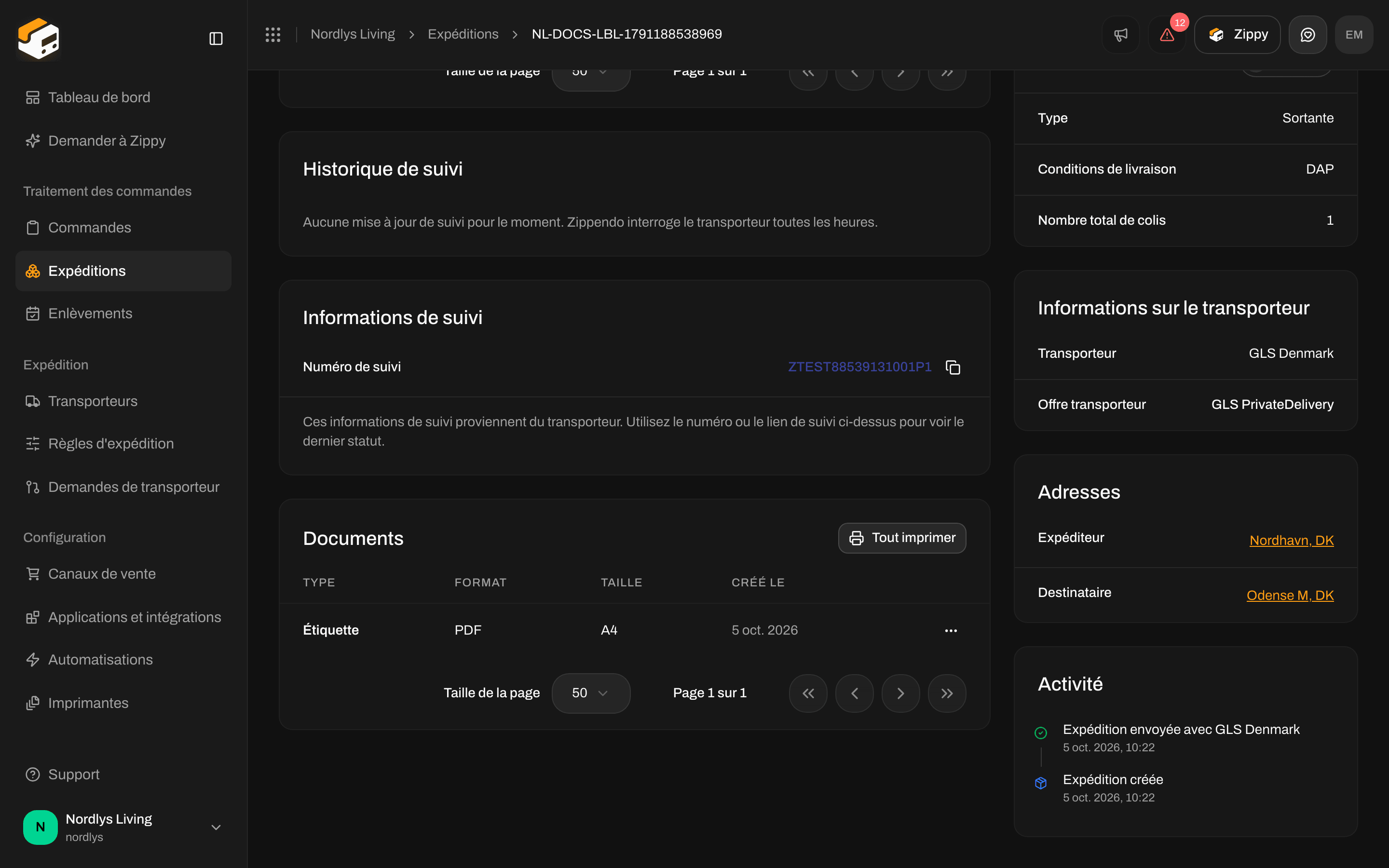Click Tout imprimer button

(902, 538)
